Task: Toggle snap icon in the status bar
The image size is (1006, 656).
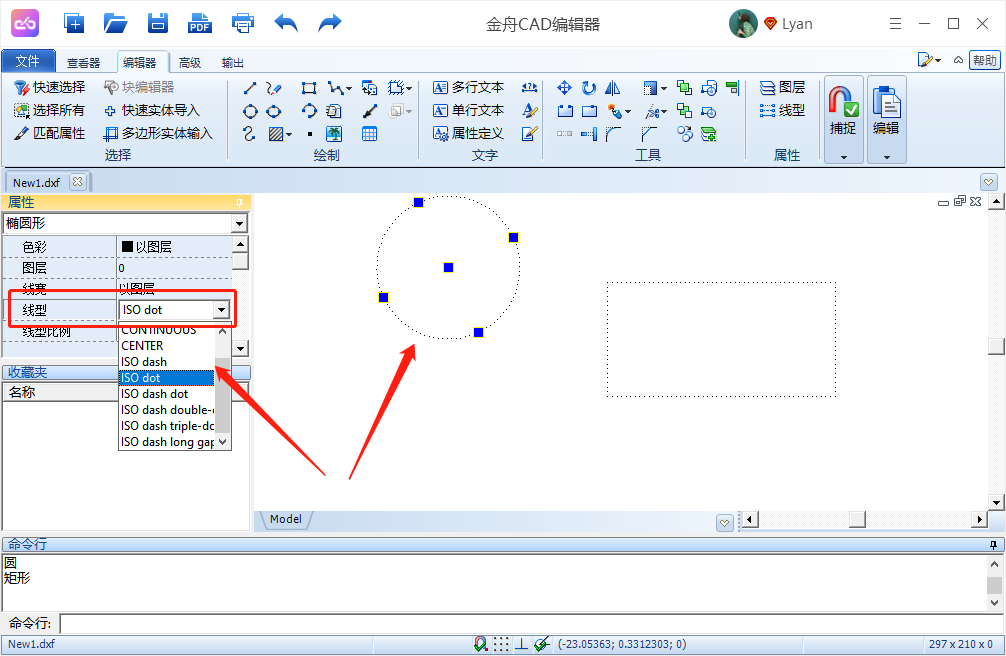Action: coord(481,644)
